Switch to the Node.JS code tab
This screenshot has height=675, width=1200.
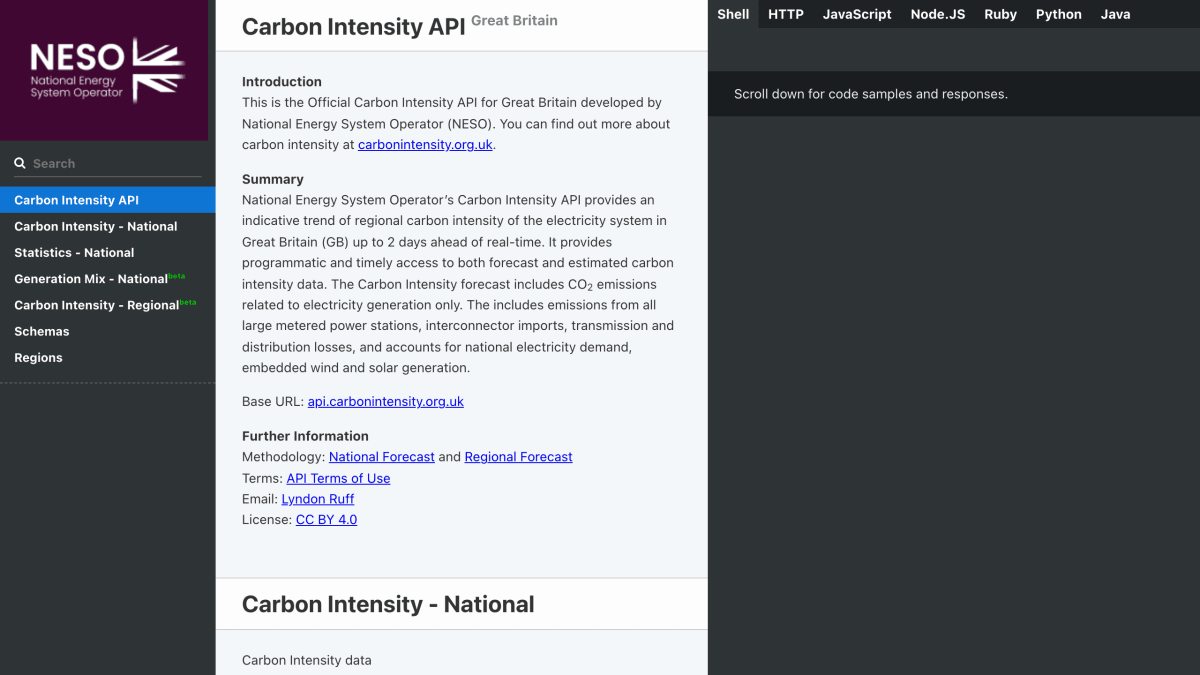938,14
